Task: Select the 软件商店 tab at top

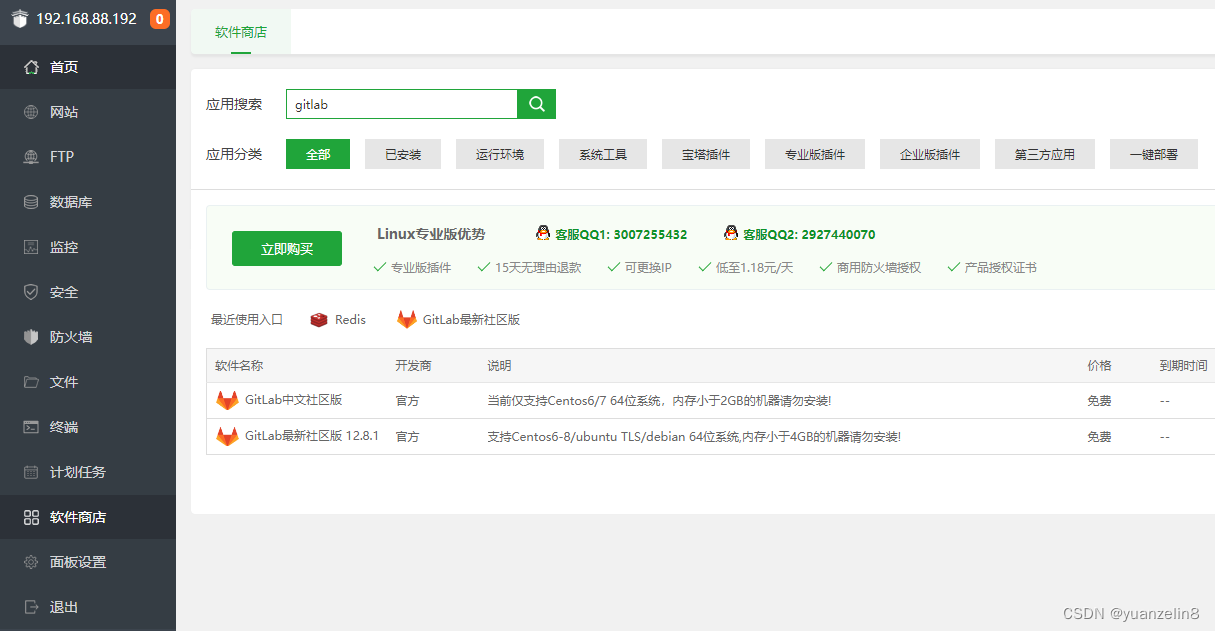Action: tap(241, 32)
